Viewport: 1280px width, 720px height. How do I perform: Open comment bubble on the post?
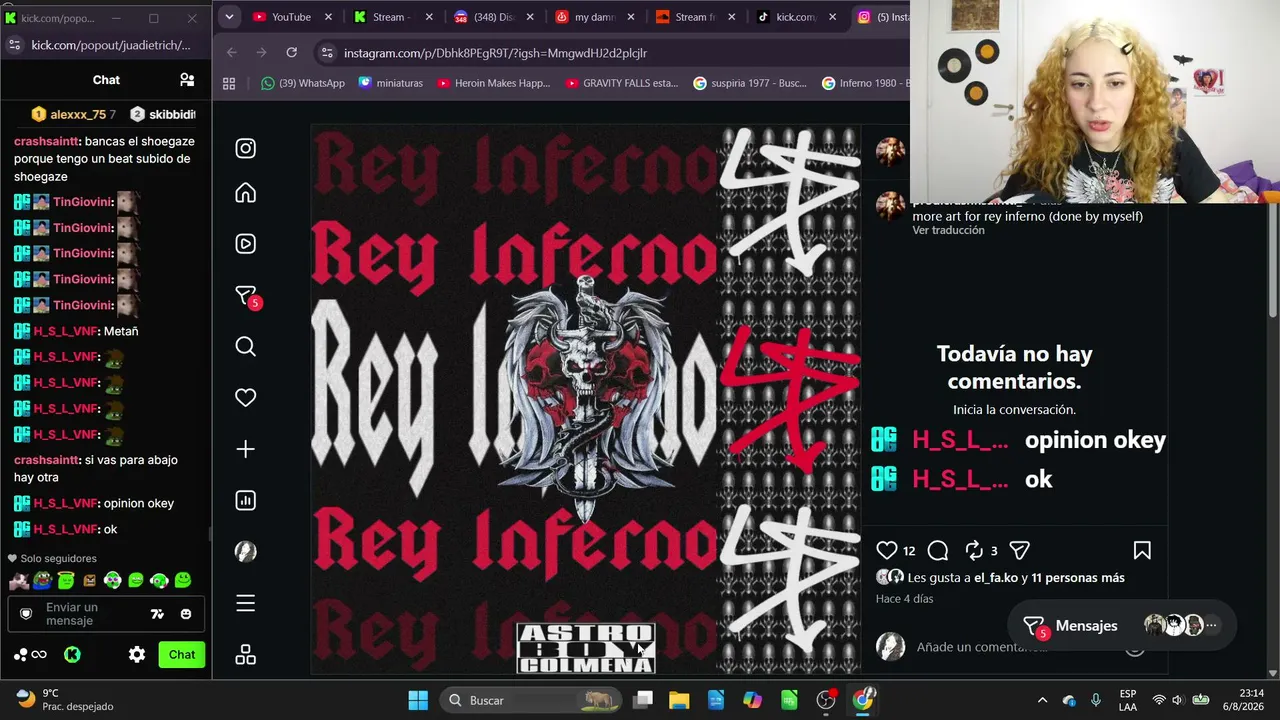point(938,550)
